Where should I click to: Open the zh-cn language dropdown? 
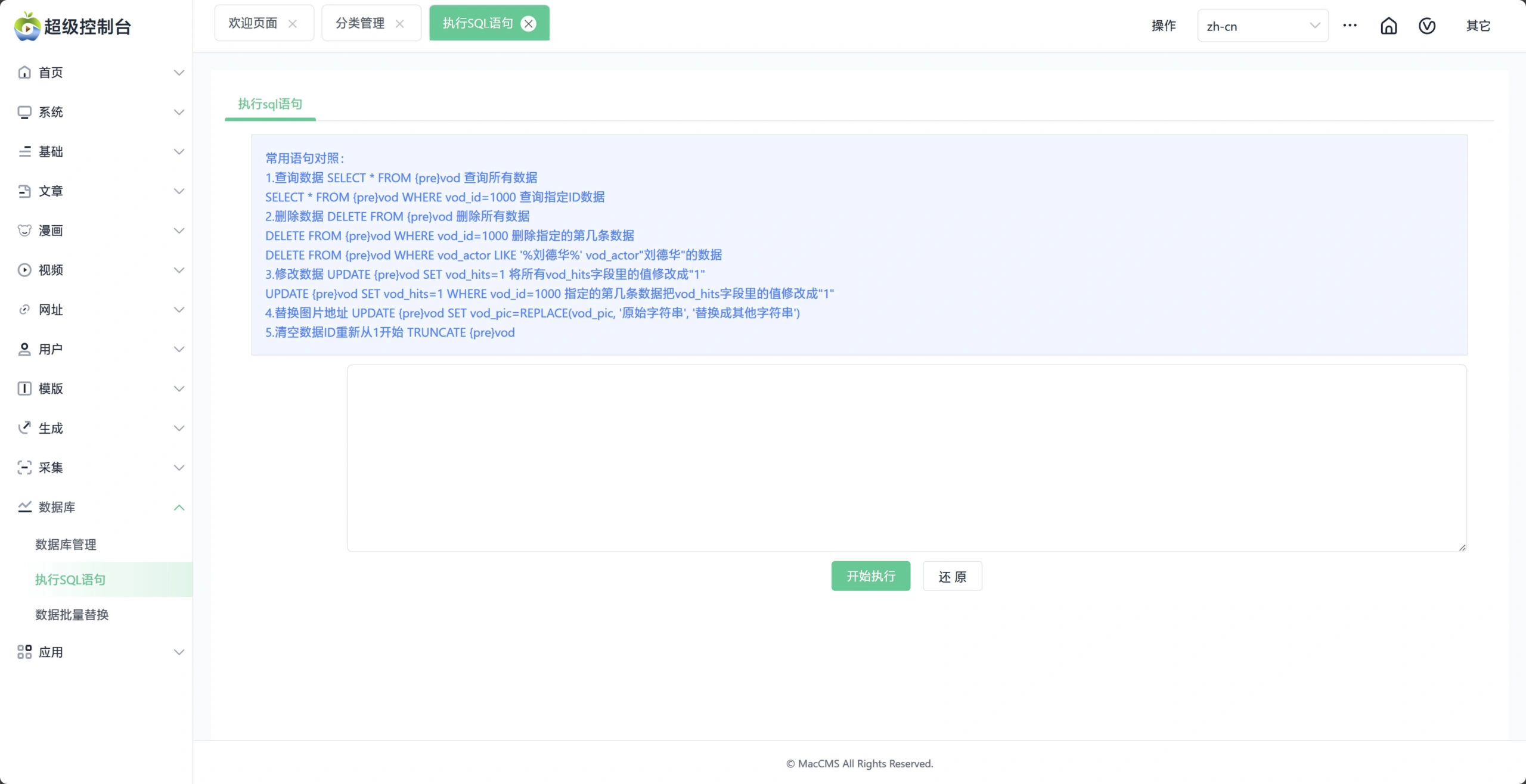click(x=1263, y=26)
